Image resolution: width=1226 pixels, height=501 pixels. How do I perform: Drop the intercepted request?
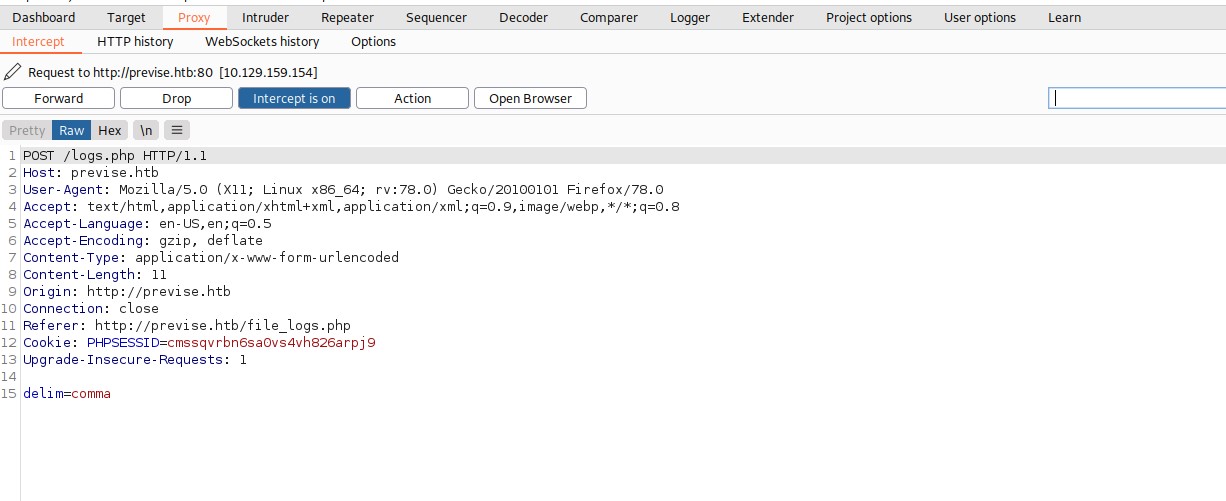point(176,98)
